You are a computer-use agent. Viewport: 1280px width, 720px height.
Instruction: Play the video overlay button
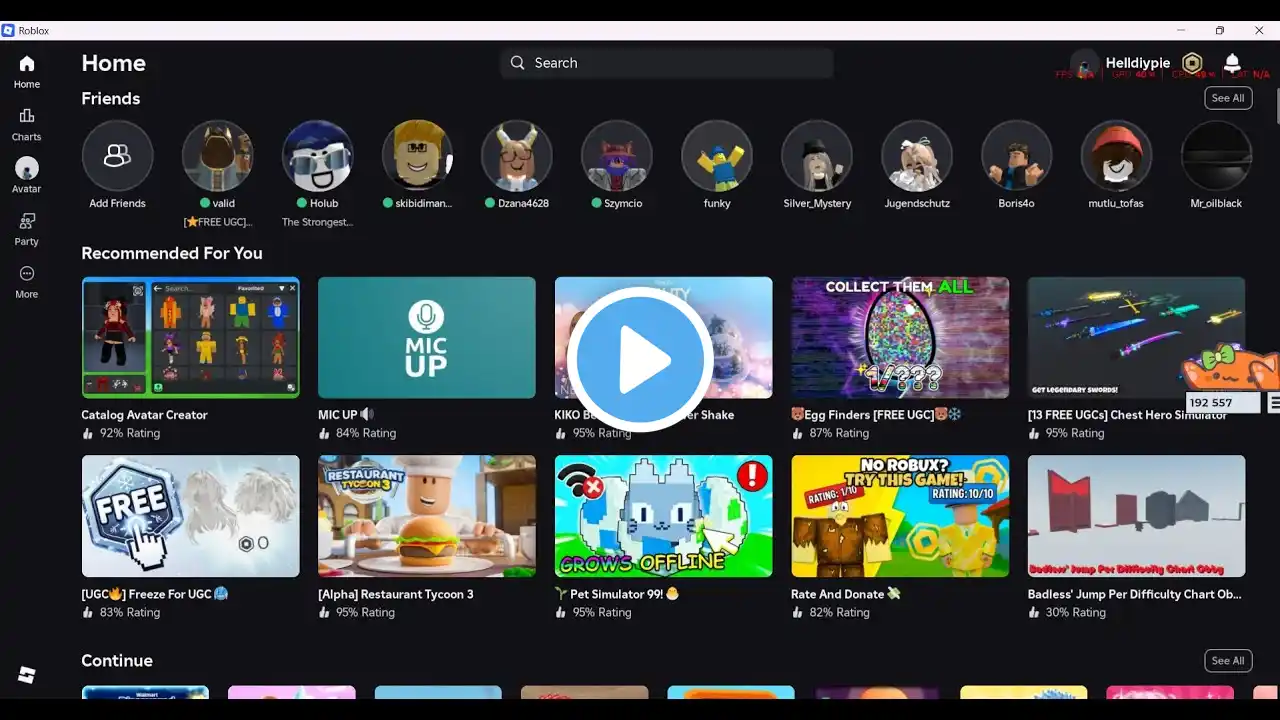640,360
